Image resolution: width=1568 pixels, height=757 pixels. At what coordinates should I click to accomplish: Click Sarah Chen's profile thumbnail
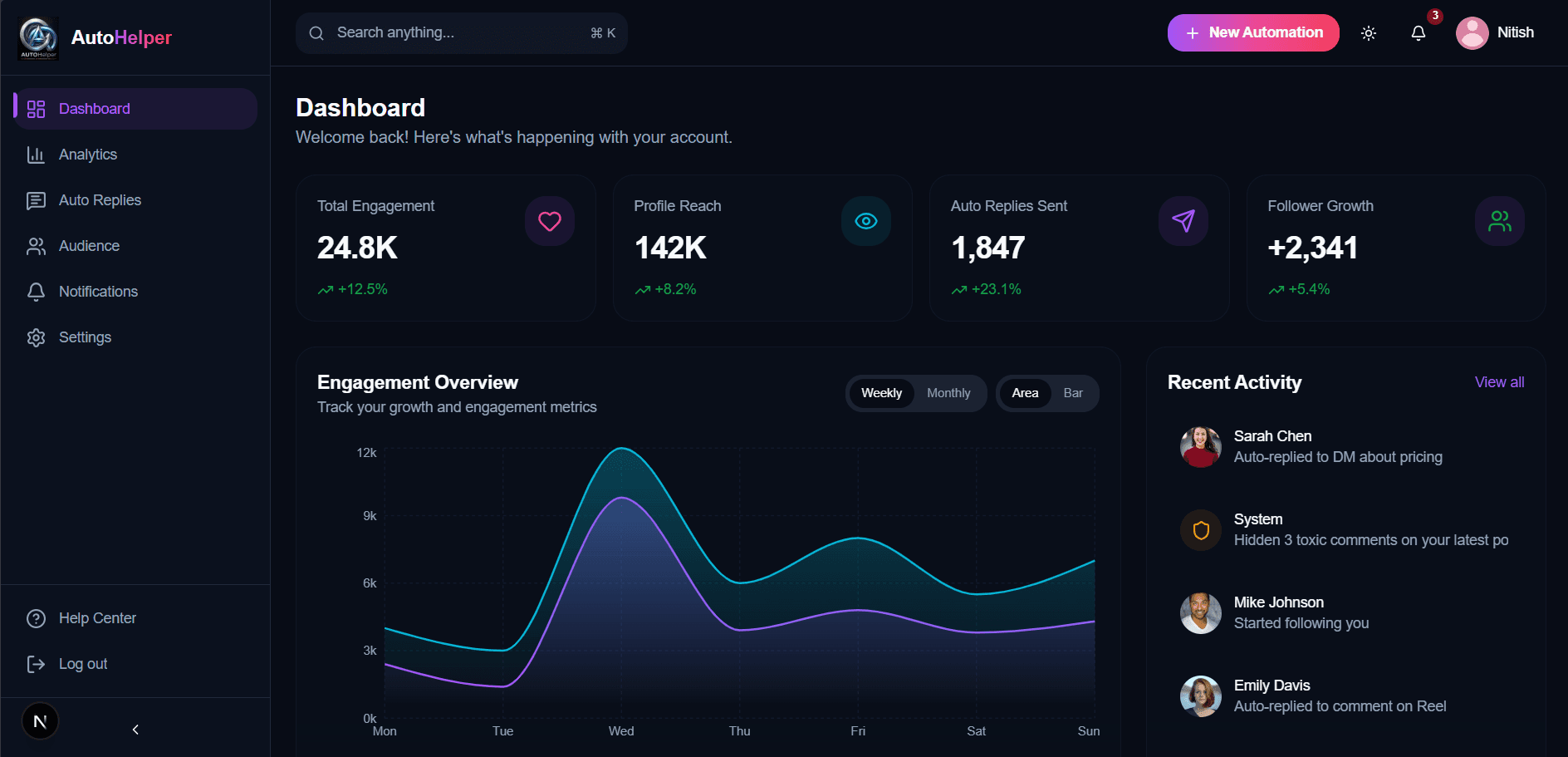(x=1199, y=446)
